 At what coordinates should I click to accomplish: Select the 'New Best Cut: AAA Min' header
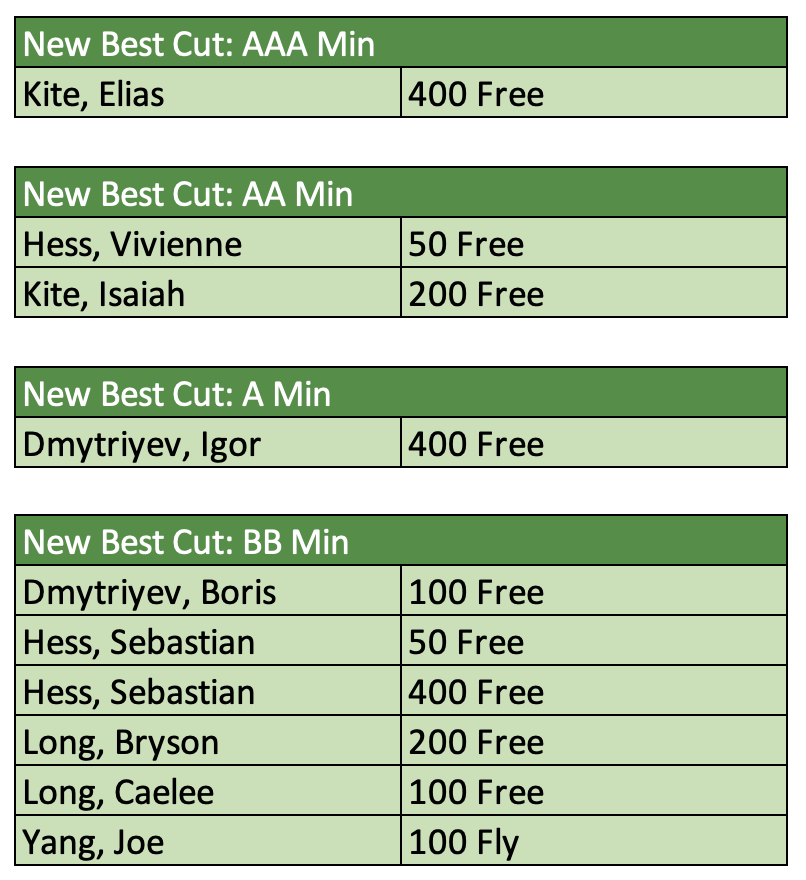200,44
